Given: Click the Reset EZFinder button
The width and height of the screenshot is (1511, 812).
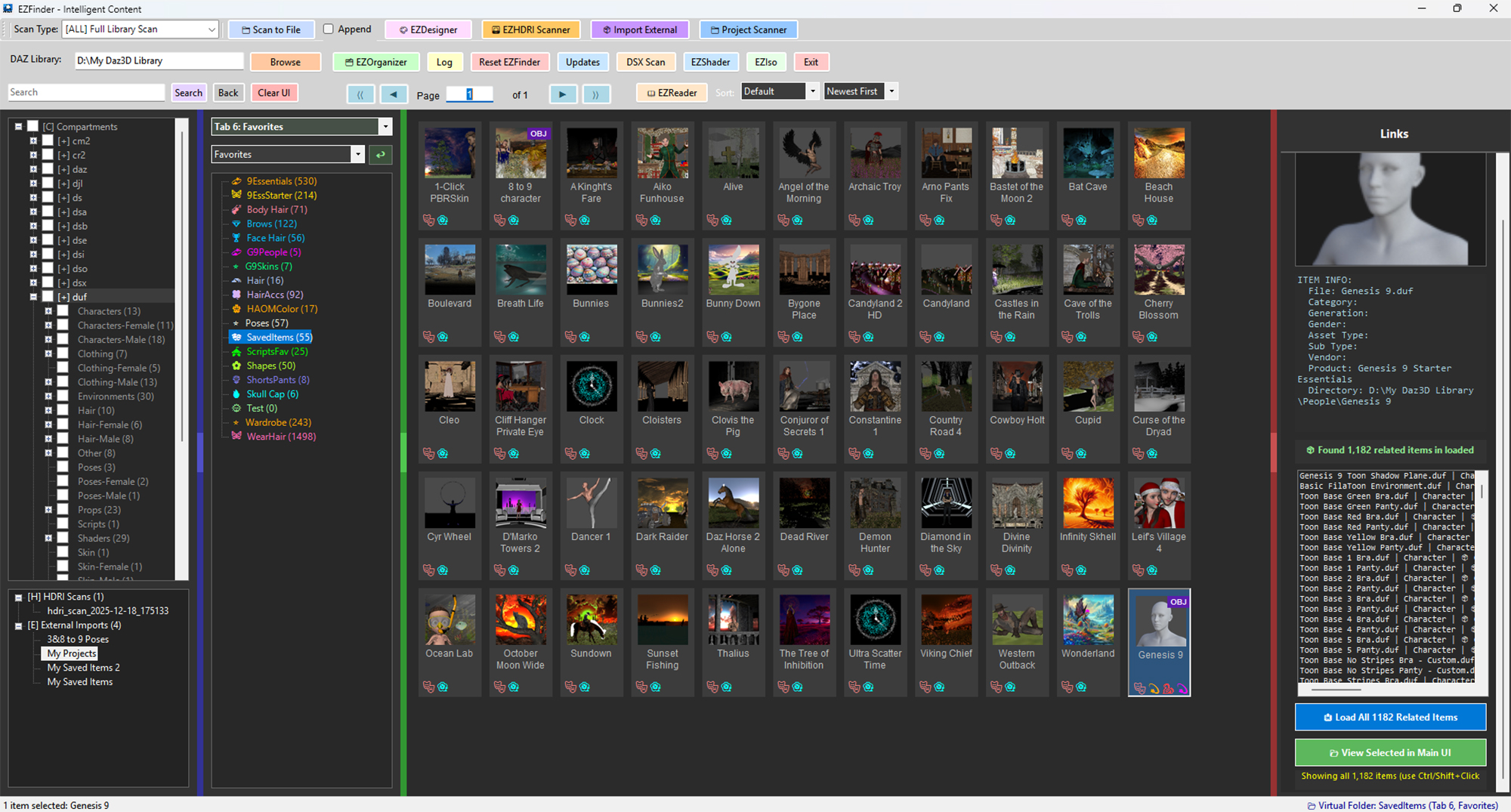Looking at the screenshot, I should coord(509,62).
